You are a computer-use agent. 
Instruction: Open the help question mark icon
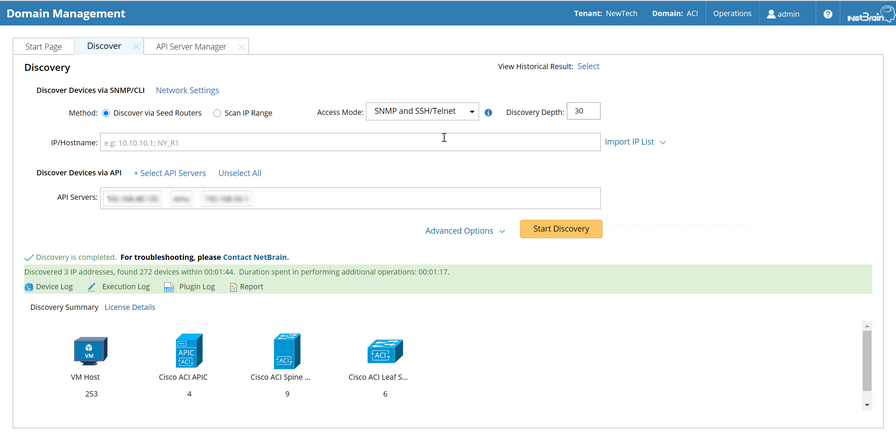[827, 14]
